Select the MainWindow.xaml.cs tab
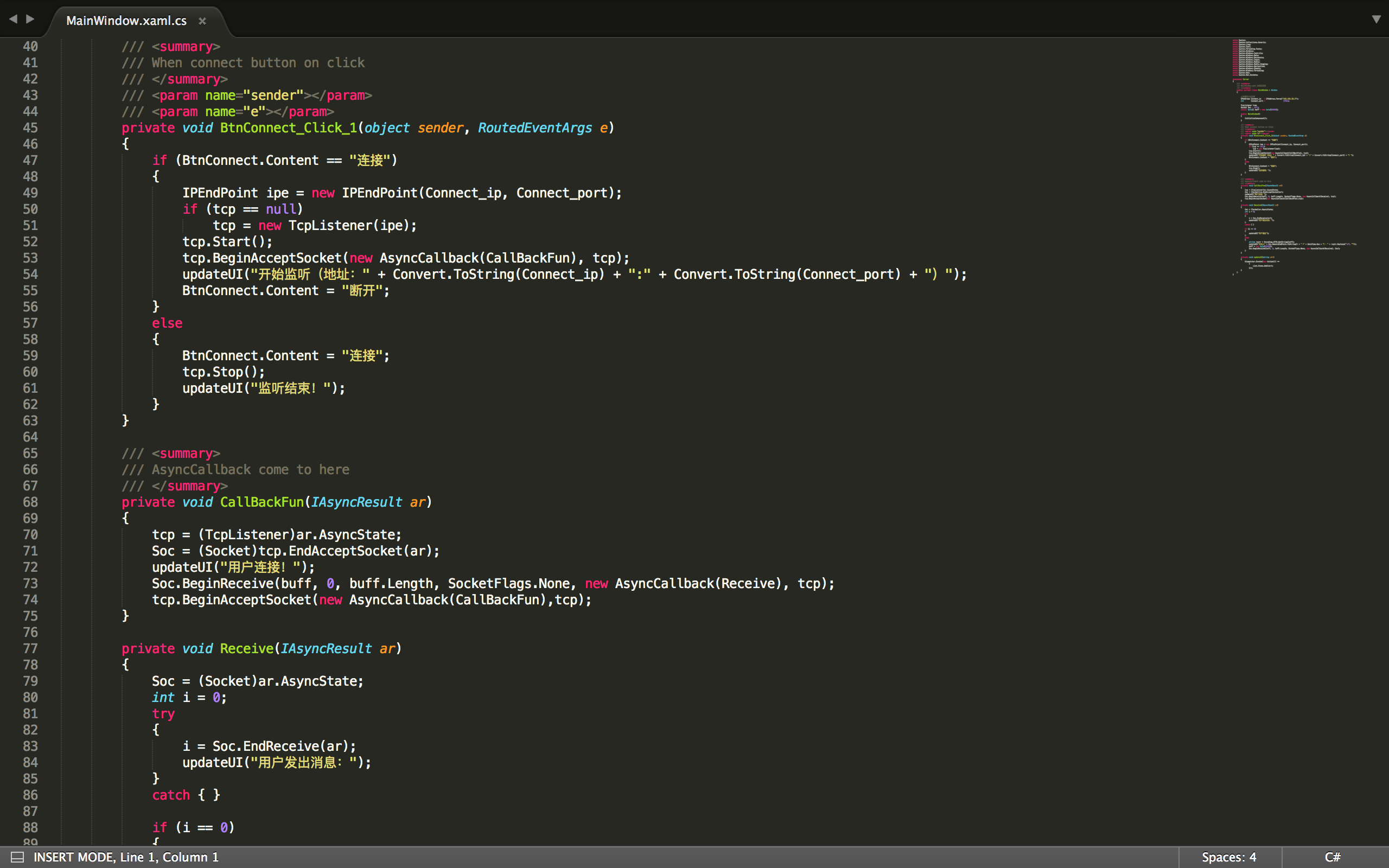The height and width of the screenshot is (868, 1389). pyautogui.click(x=126, y=21)
